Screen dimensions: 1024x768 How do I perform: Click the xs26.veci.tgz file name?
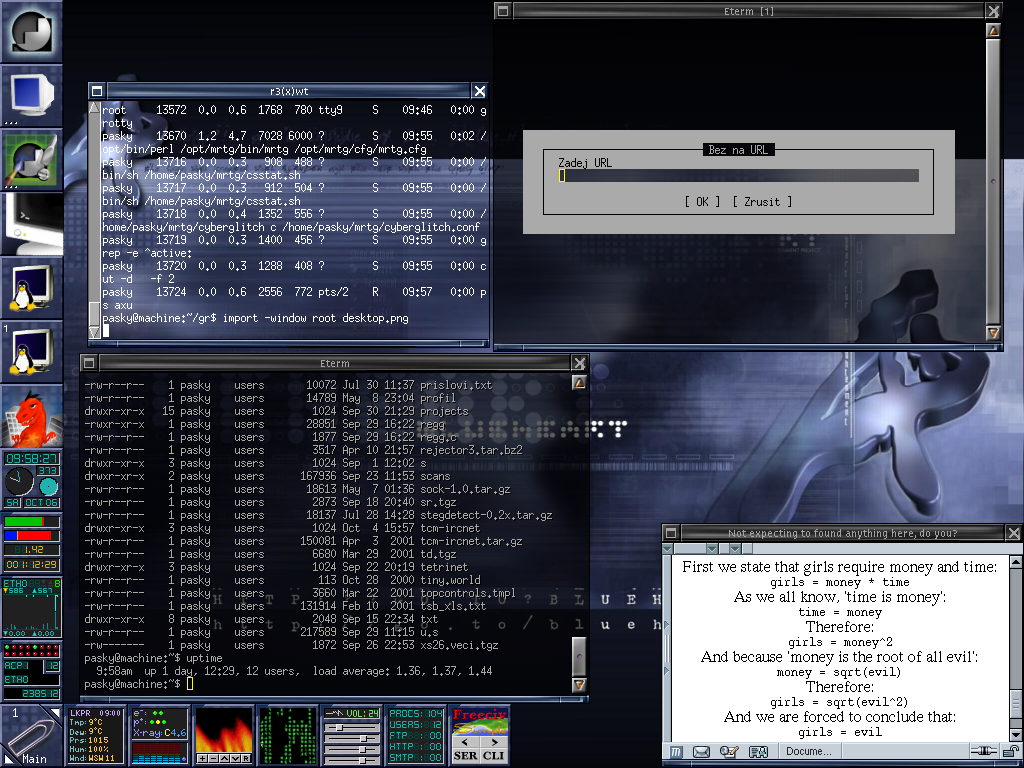point(459,645)
